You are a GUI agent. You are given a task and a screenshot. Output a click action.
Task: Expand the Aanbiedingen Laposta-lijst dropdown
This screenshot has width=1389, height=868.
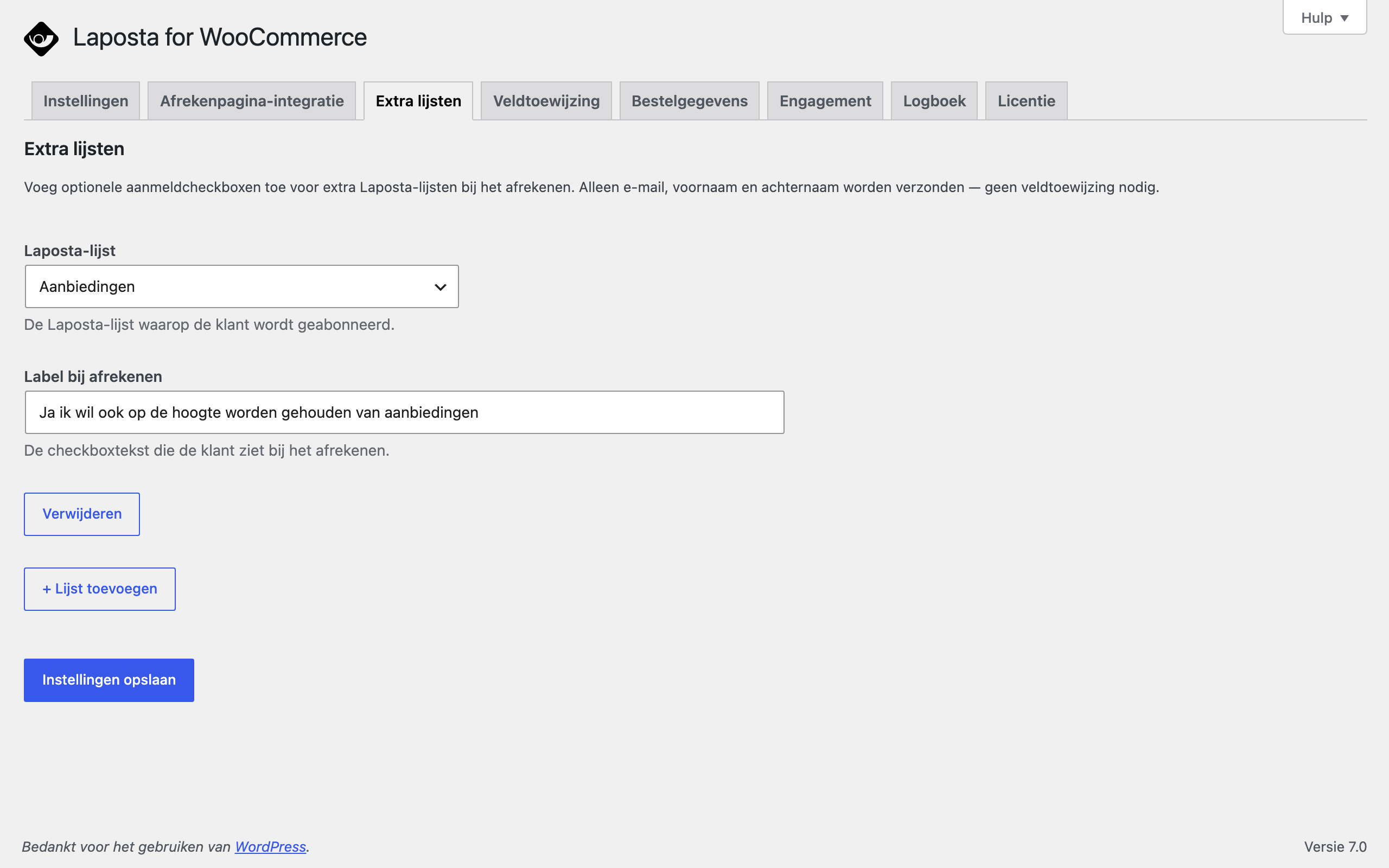241,286
